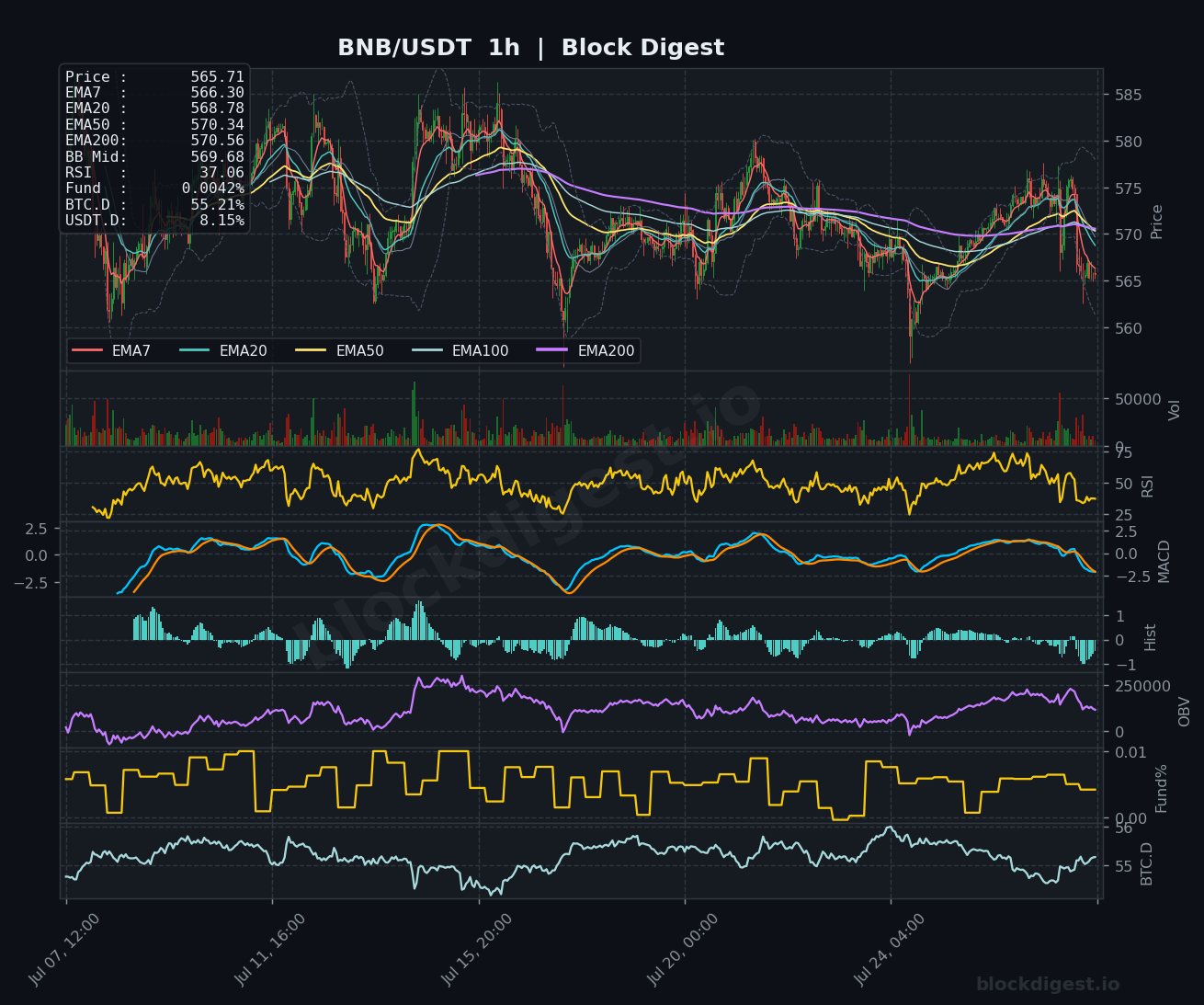Click the blockdigest.io footer text
Viewport: 1204px width, 1005px height.
point(1048,984)
